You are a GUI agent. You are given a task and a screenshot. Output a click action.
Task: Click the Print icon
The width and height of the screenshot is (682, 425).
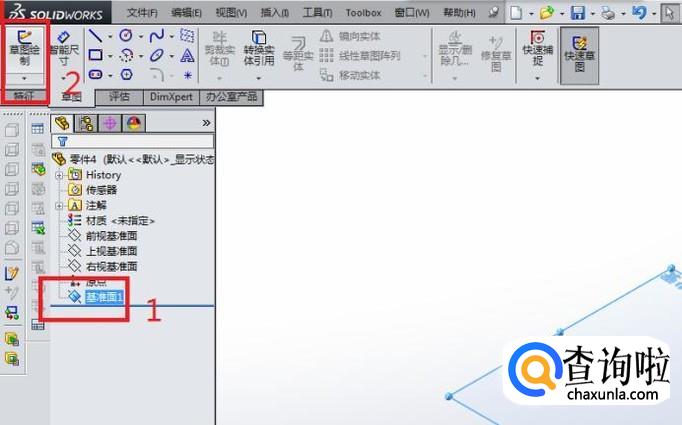[x=608, y=13]
